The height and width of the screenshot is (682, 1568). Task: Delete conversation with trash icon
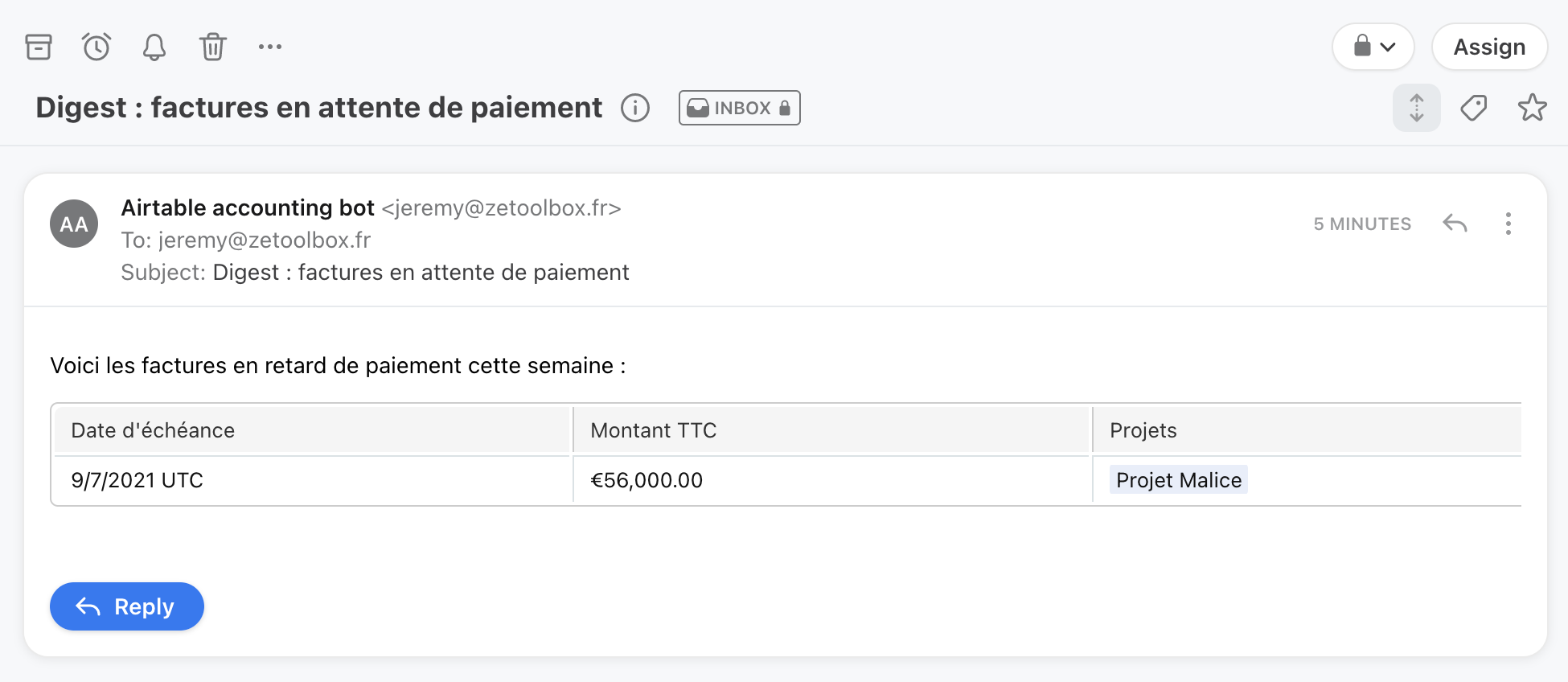point(213,47)
